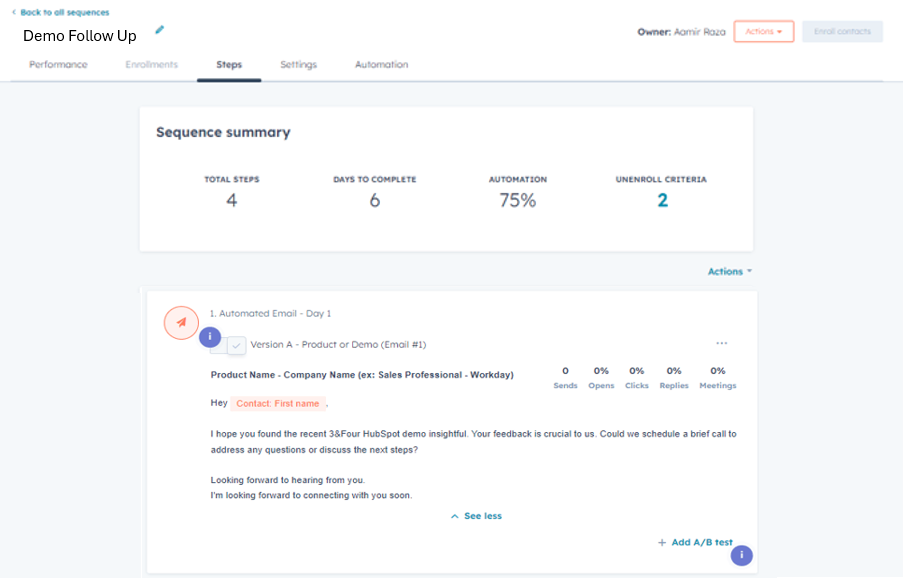Click the Days to Complete value 6
This screenshot has width=903, height=580.
tap(374, 200)
